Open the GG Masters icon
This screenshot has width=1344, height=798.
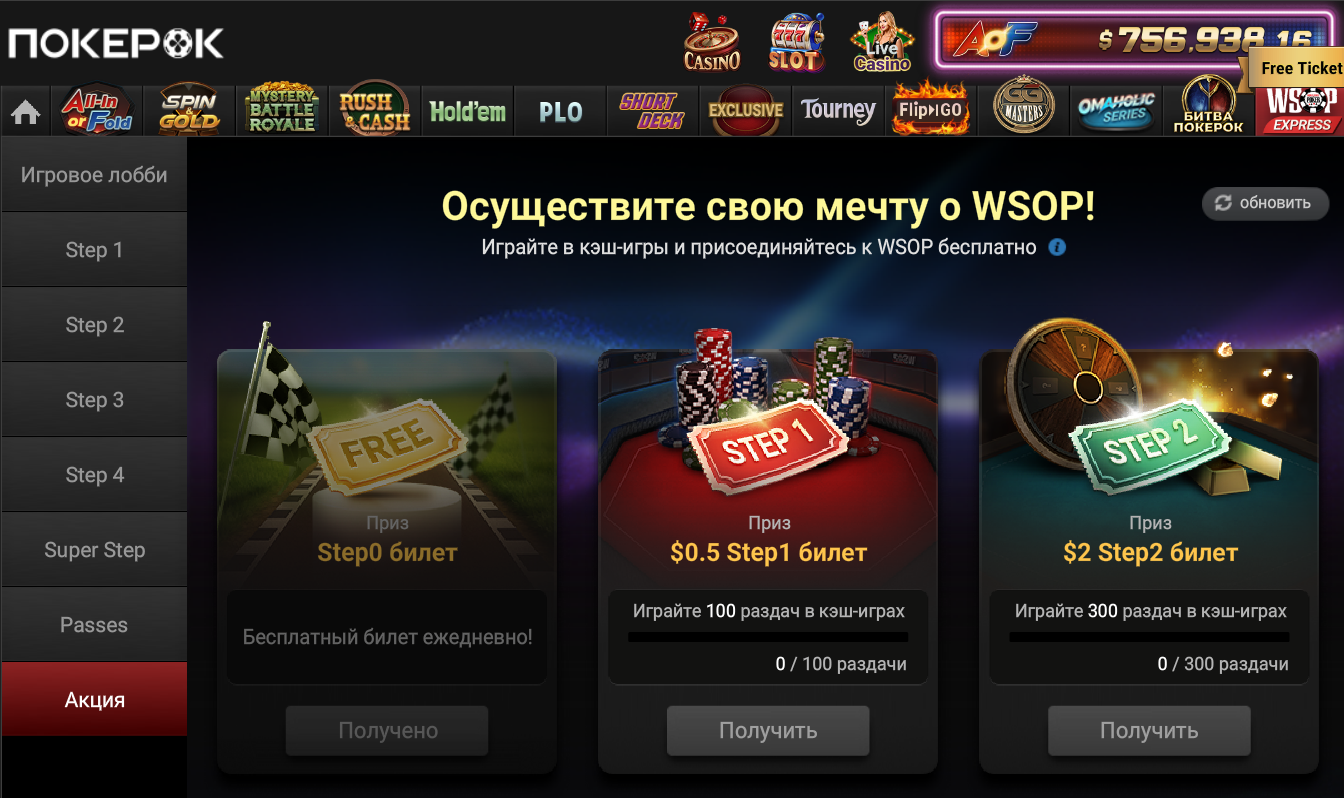click(x=1024, y=110)
